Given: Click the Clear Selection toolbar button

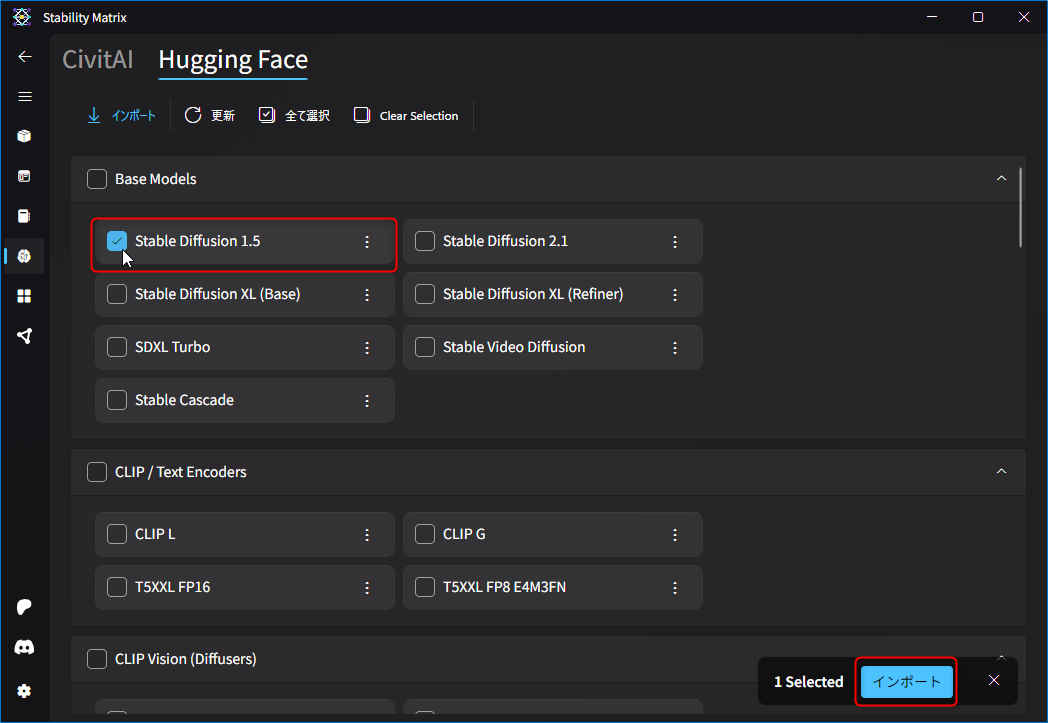Looking at the screenshot, I should (x=406, y=116).
